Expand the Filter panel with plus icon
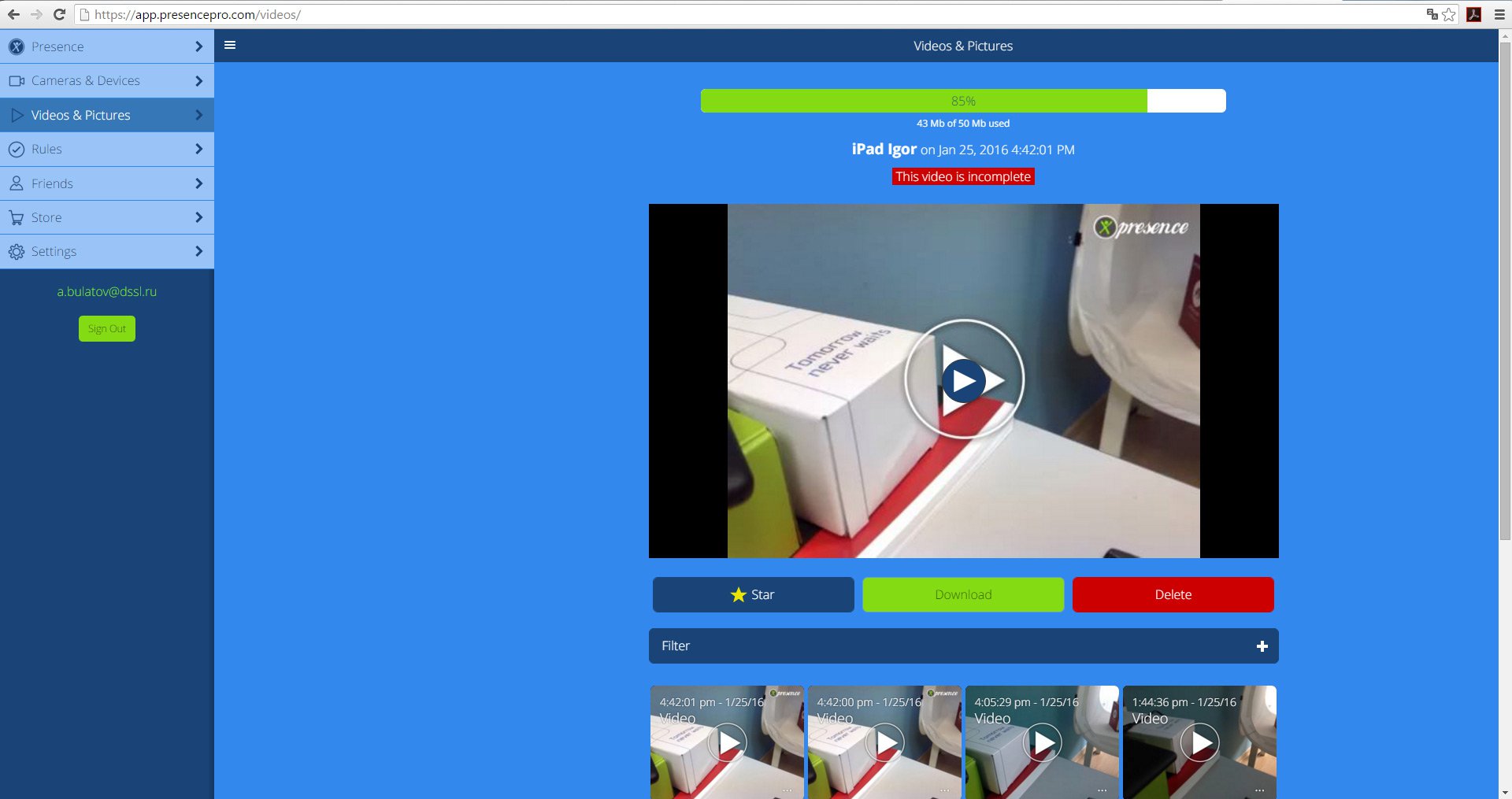The image size is (1512, 799). (x=1262, y=646)
